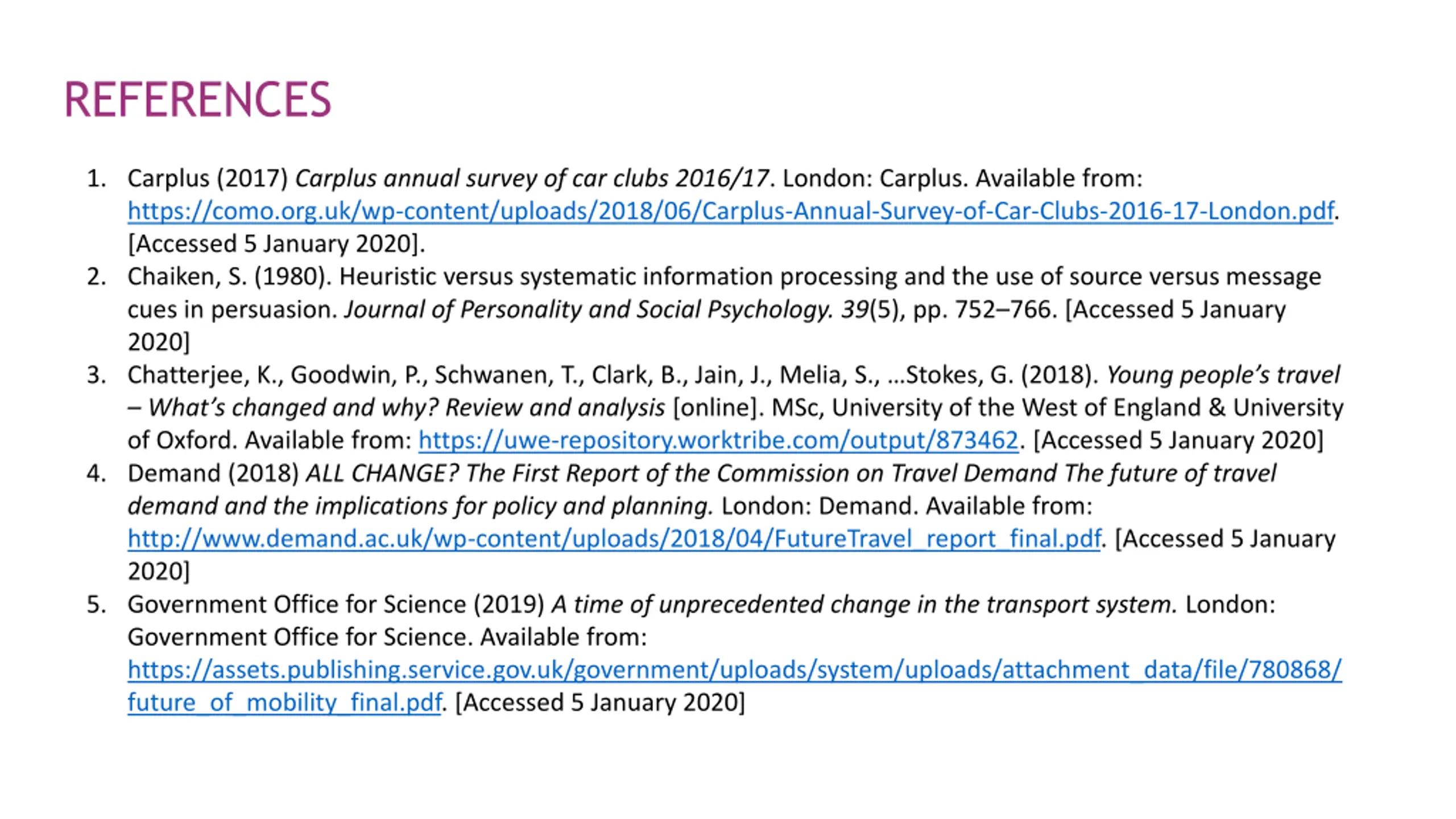
Task: Click the Government Office for Science (2019) text
Action: [336, 604]
